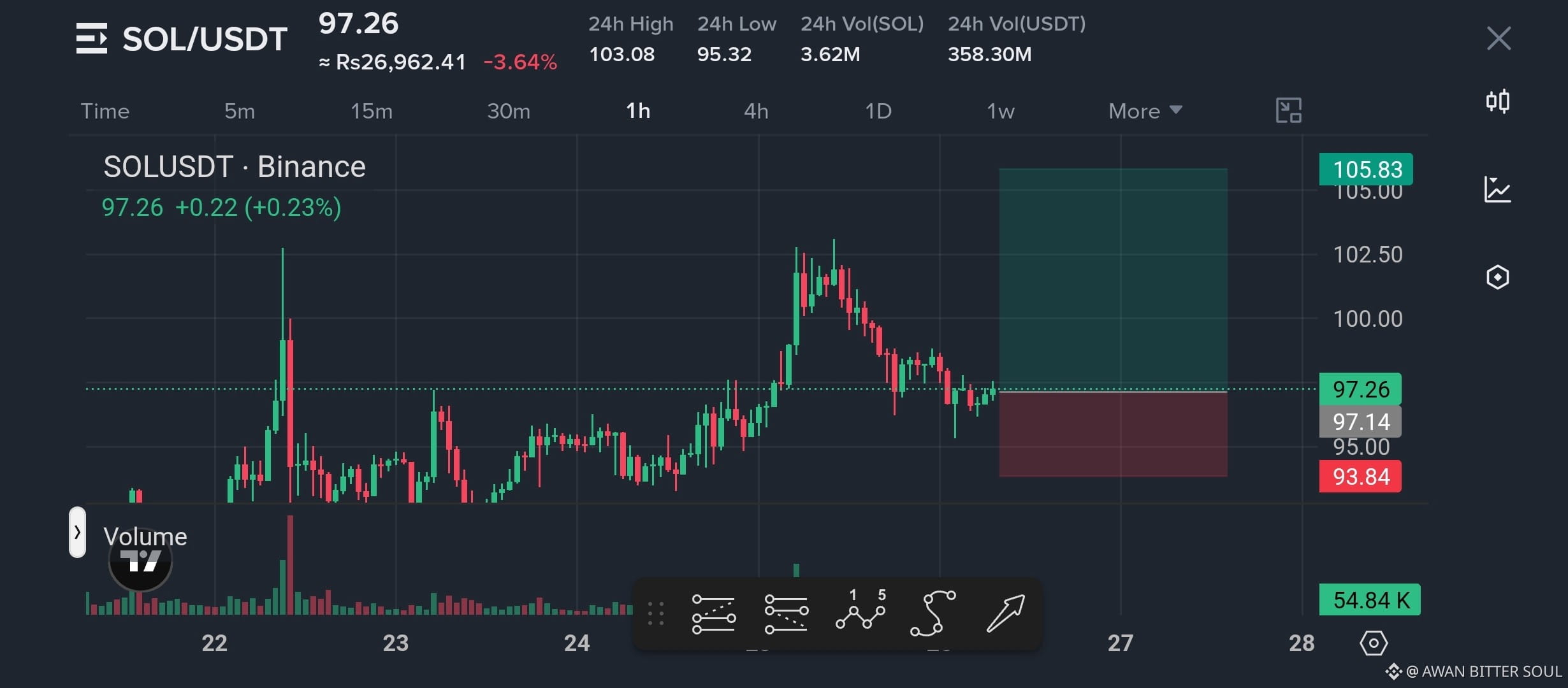The width and height of the screenshot is (1568, 688).
Task: Tap the 54.84 K volume label
Action: click(1370, 599)
